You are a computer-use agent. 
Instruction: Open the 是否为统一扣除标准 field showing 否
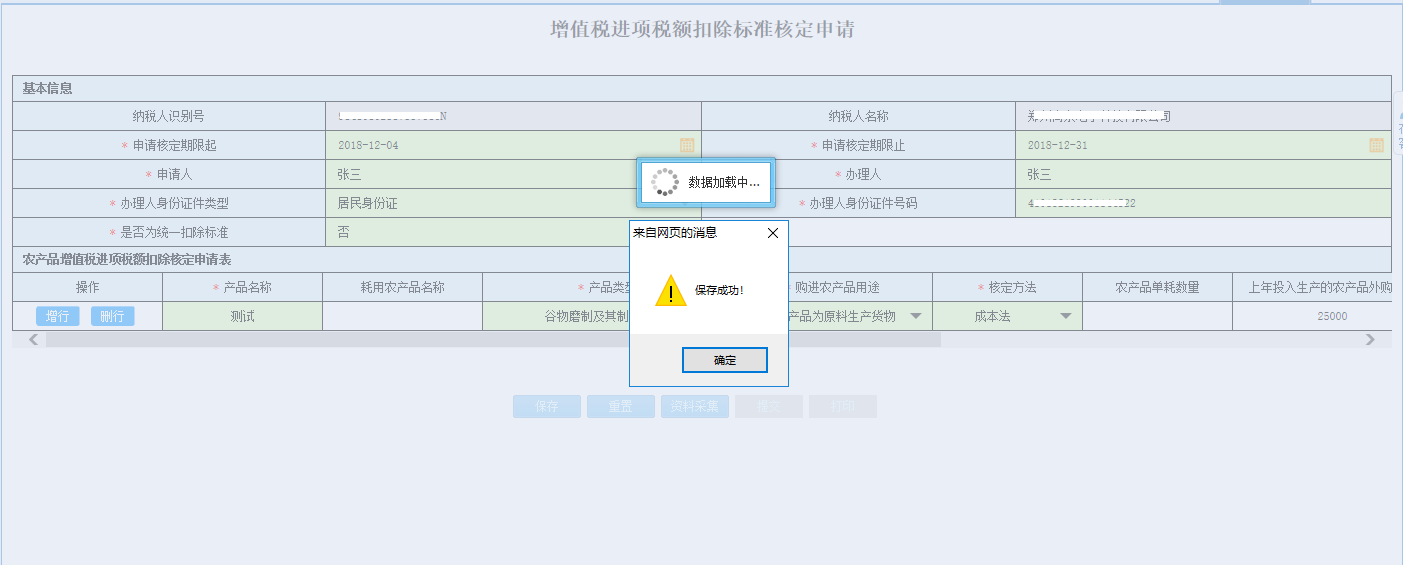pyautogui.click(x=480, y=232)
